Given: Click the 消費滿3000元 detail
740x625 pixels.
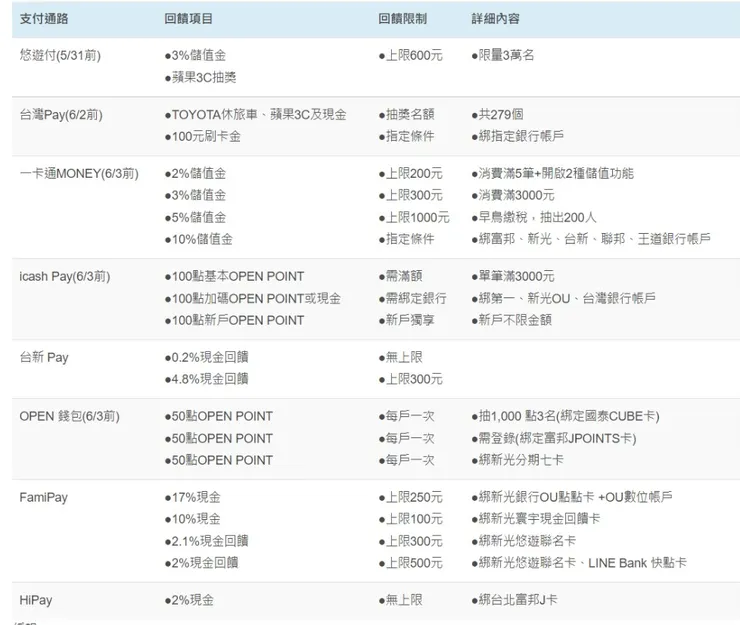Looking at the screenshot, I should [x=513, y=195].
